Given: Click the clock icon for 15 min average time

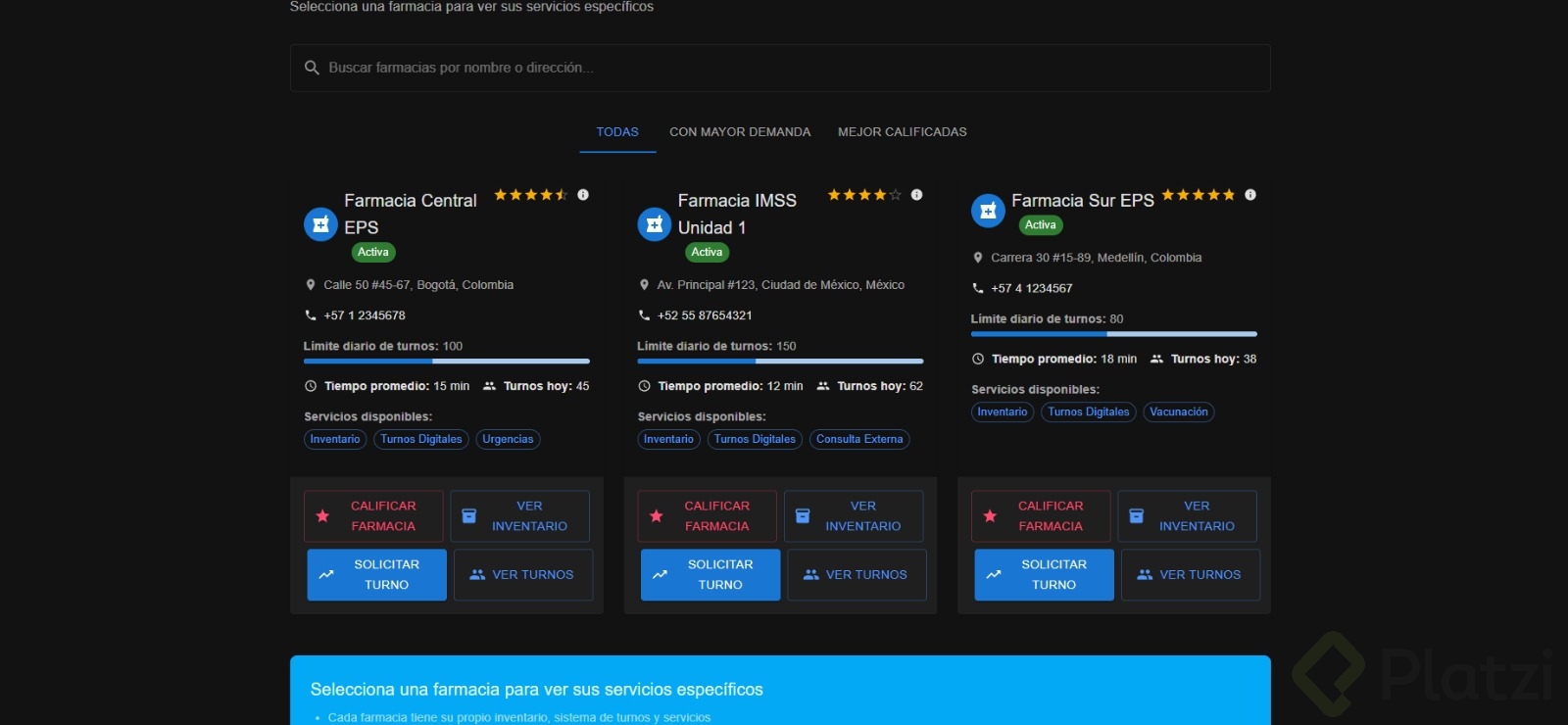Looking at the screenshot, I should pos(311,386).
